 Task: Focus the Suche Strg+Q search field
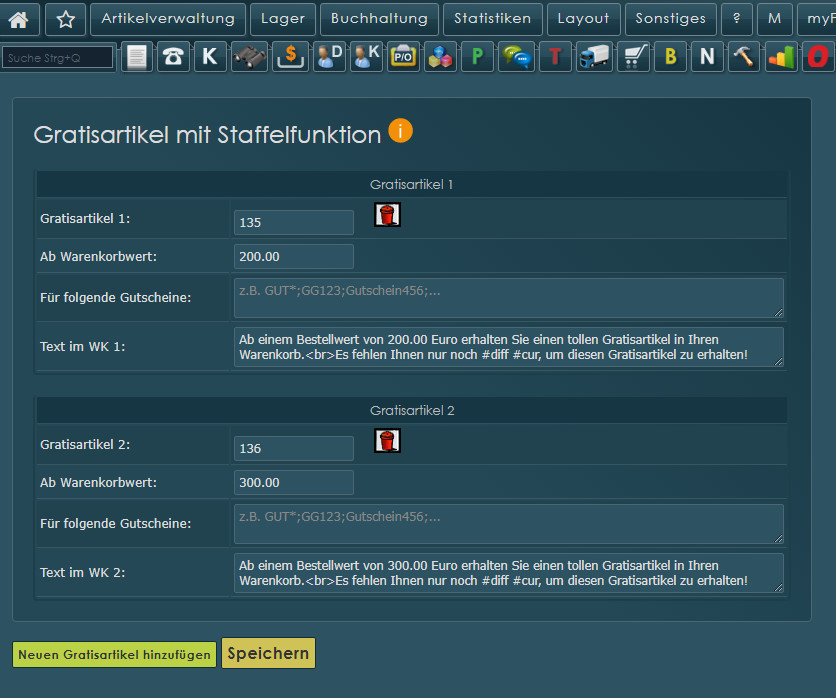coord(58,58)
